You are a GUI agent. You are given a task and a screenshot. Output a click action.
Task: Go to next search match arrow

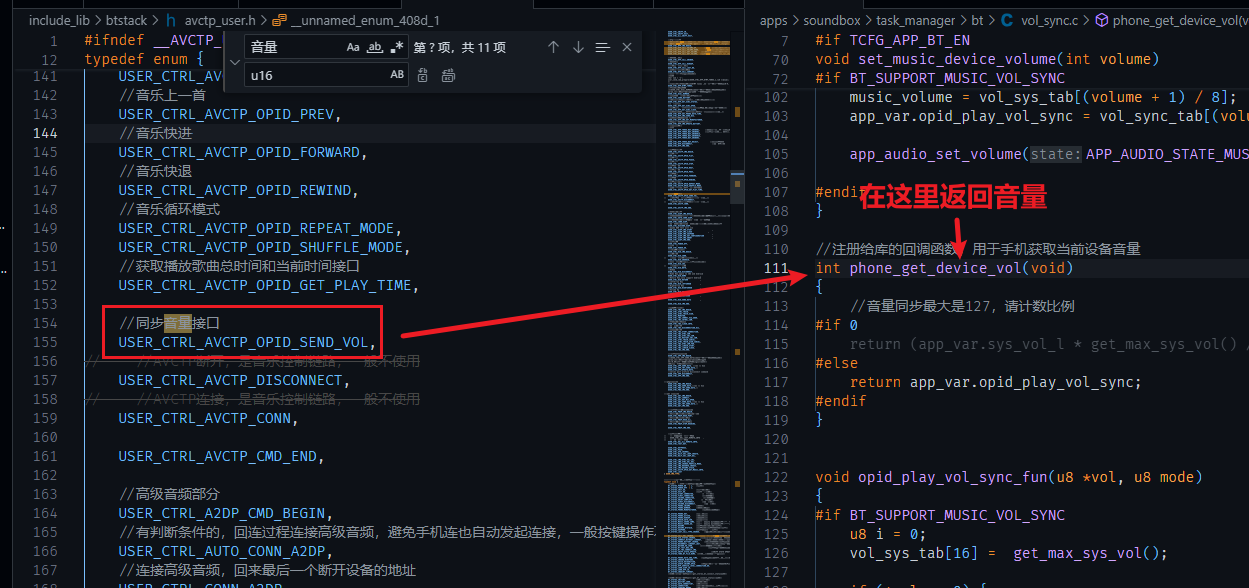click(x=578, y=47)
